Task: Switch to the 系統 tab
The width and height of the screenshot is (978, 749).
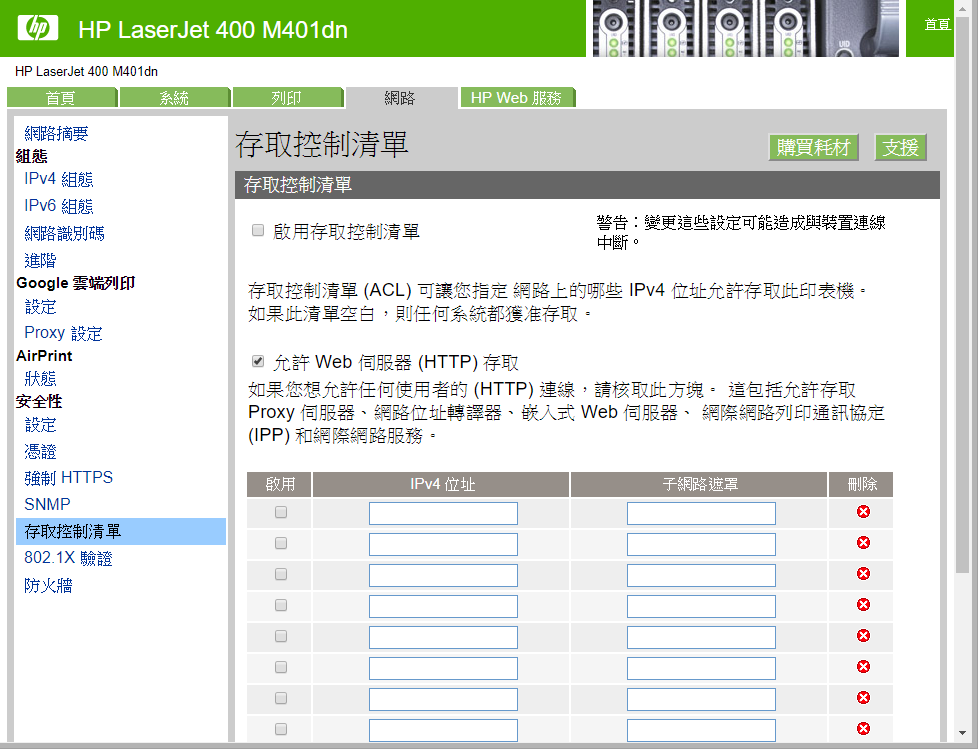Action: [175, 98]
